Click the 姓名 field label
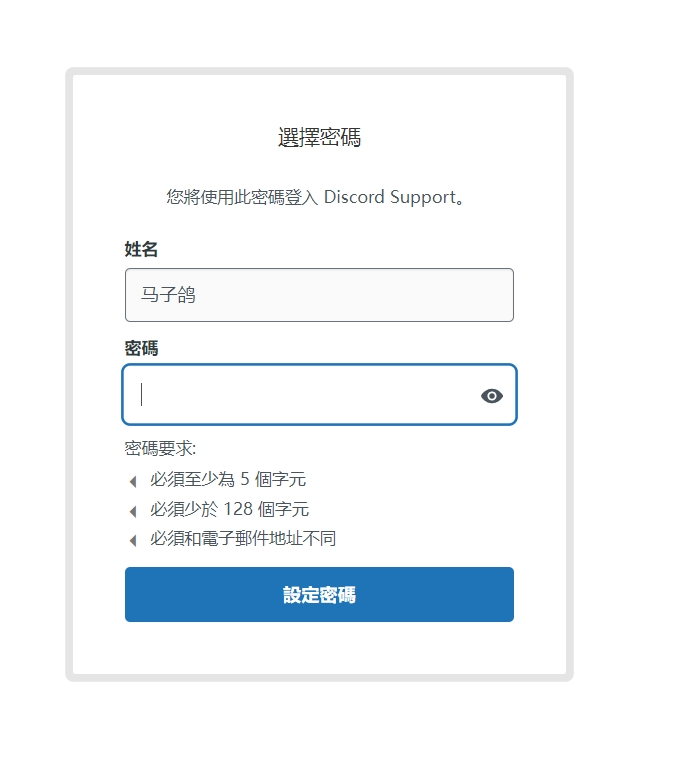The image size is (690, 758). pos(141,249)
